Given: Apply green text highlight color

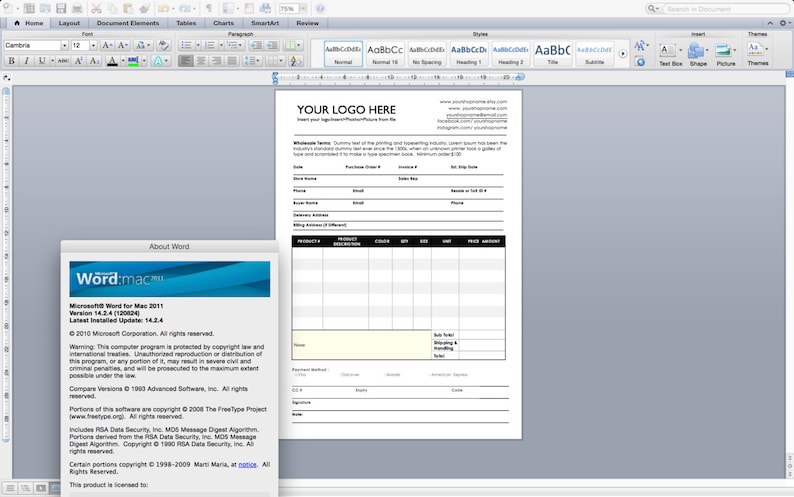Looking at the screenshot, I should pyautogui.click(x=133, y=61).
